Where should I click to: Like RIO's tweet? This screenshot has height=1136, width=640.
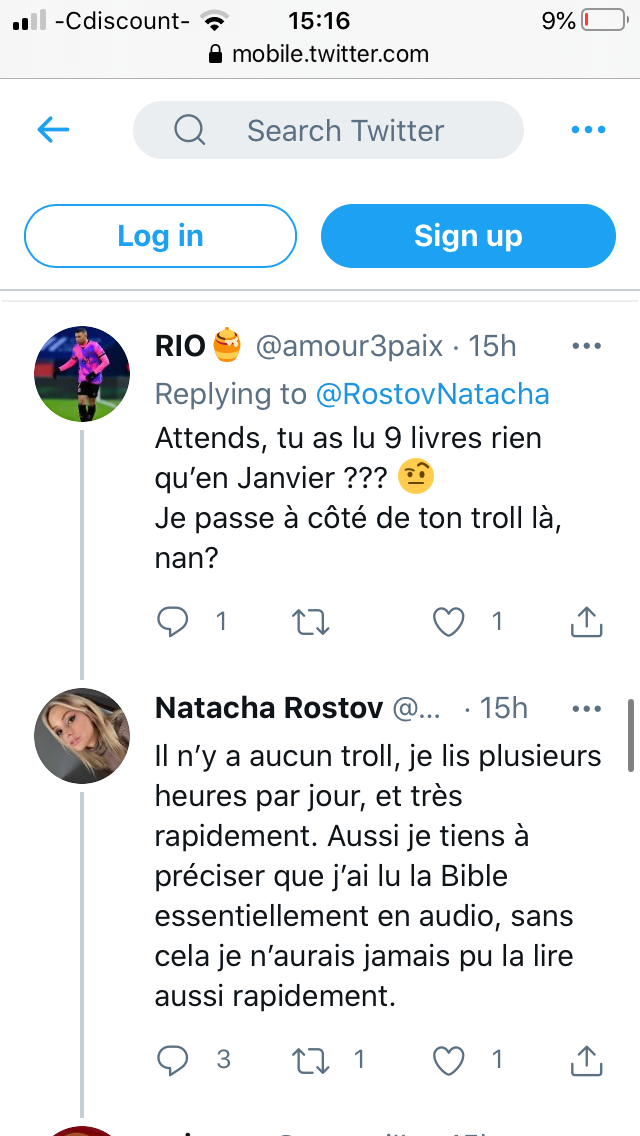point(449,622)
